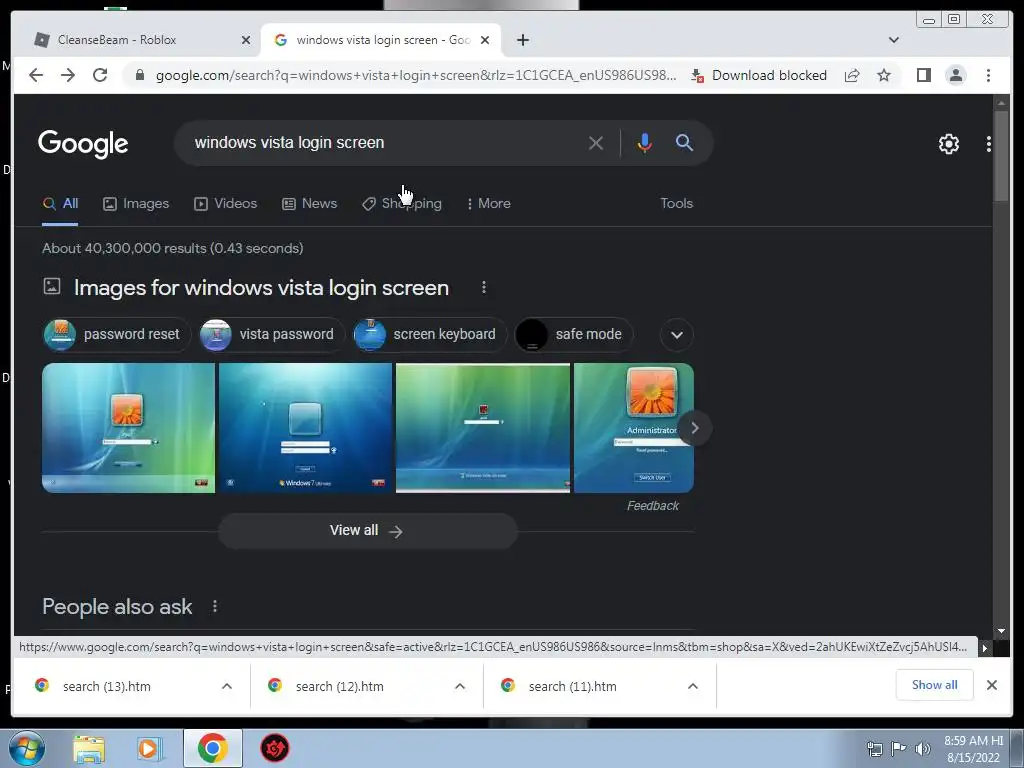Select the All results tab
The width and height of the screenshot is (1024, 768).
(x=60, y=203)
